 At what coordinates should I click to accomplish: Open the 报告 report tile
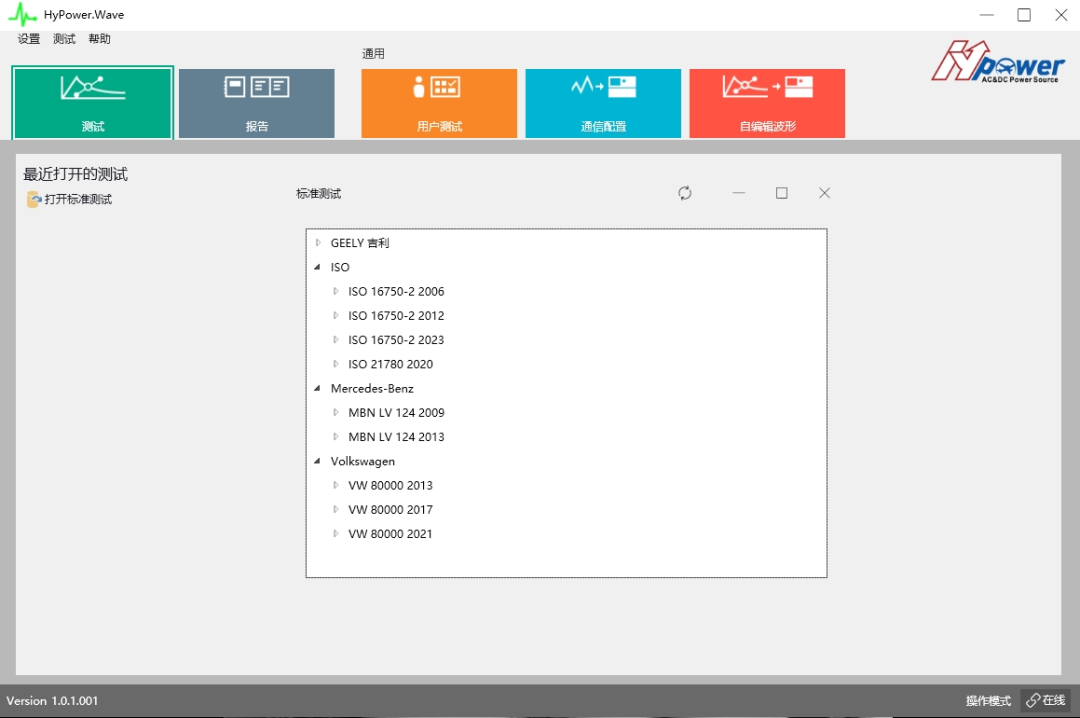pos(257,103)
